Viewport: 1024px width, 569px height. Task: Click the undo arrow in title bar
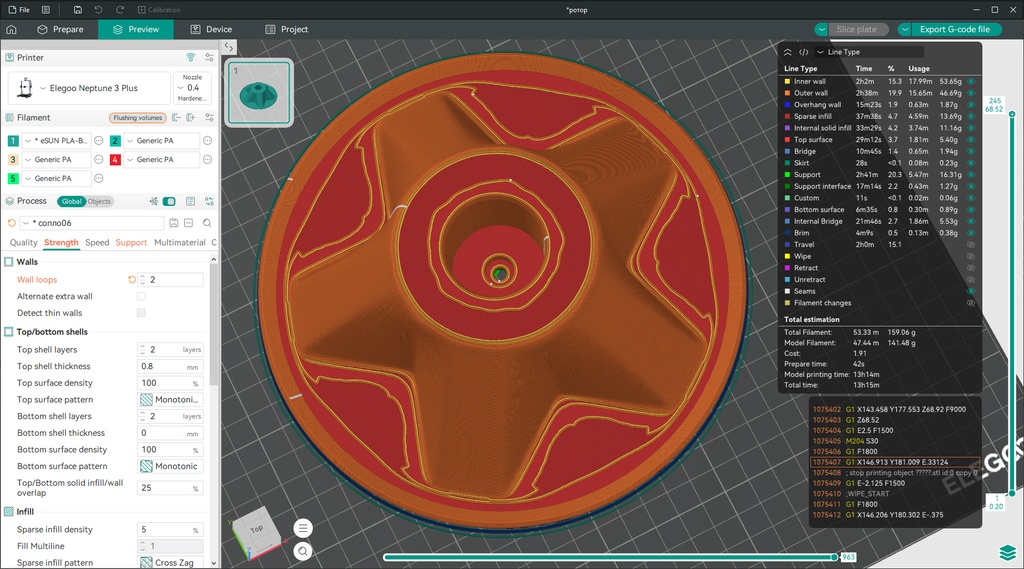99,10
